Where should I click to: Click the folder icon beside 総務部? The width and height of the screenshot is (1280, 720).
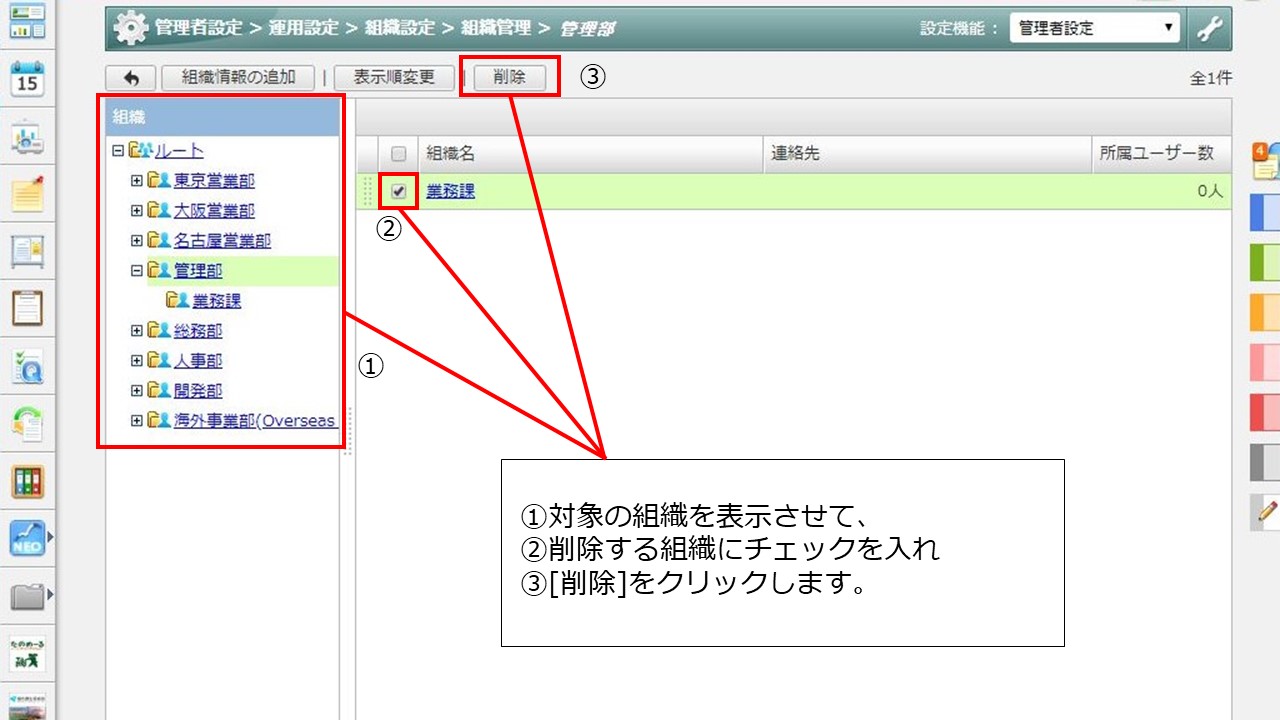tap(159, 330)
